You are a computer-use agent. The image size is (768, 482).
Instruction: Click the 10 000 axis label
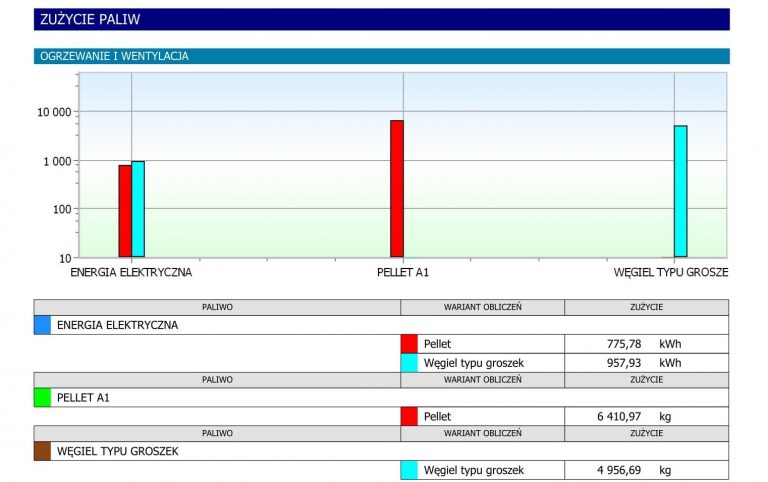[54, 112]
